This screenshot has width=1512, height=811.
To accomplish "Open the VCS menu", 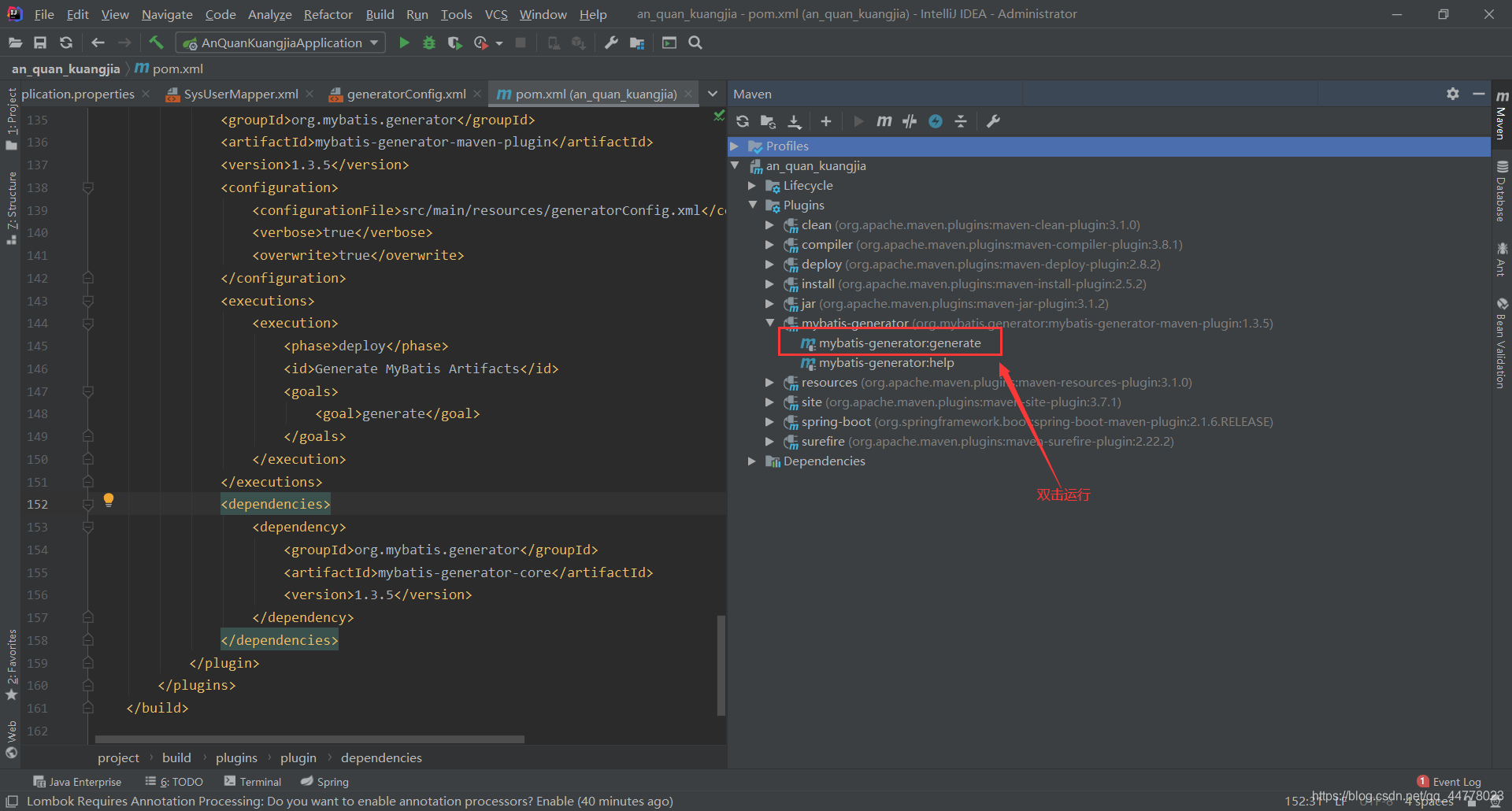I will click(x=496, y=14).
